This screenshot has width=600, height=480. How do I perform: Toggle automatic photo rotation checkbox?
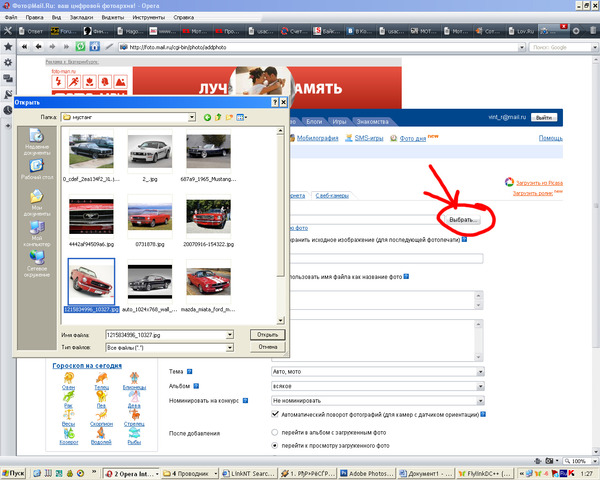pos(275,414)
